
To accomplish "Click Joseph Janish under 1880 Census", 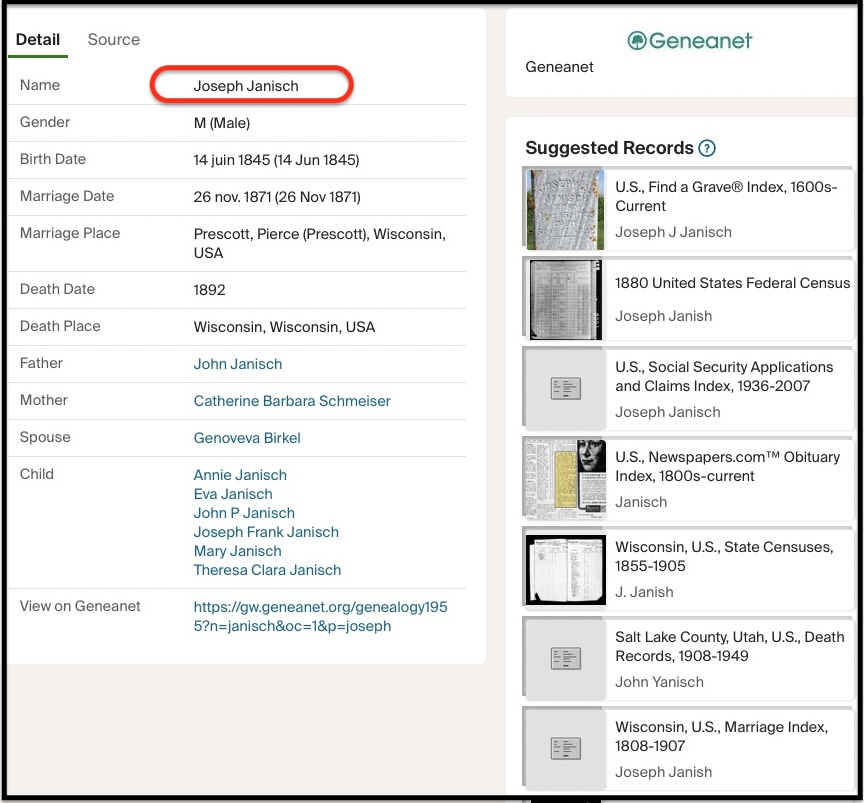I will 663,316.
